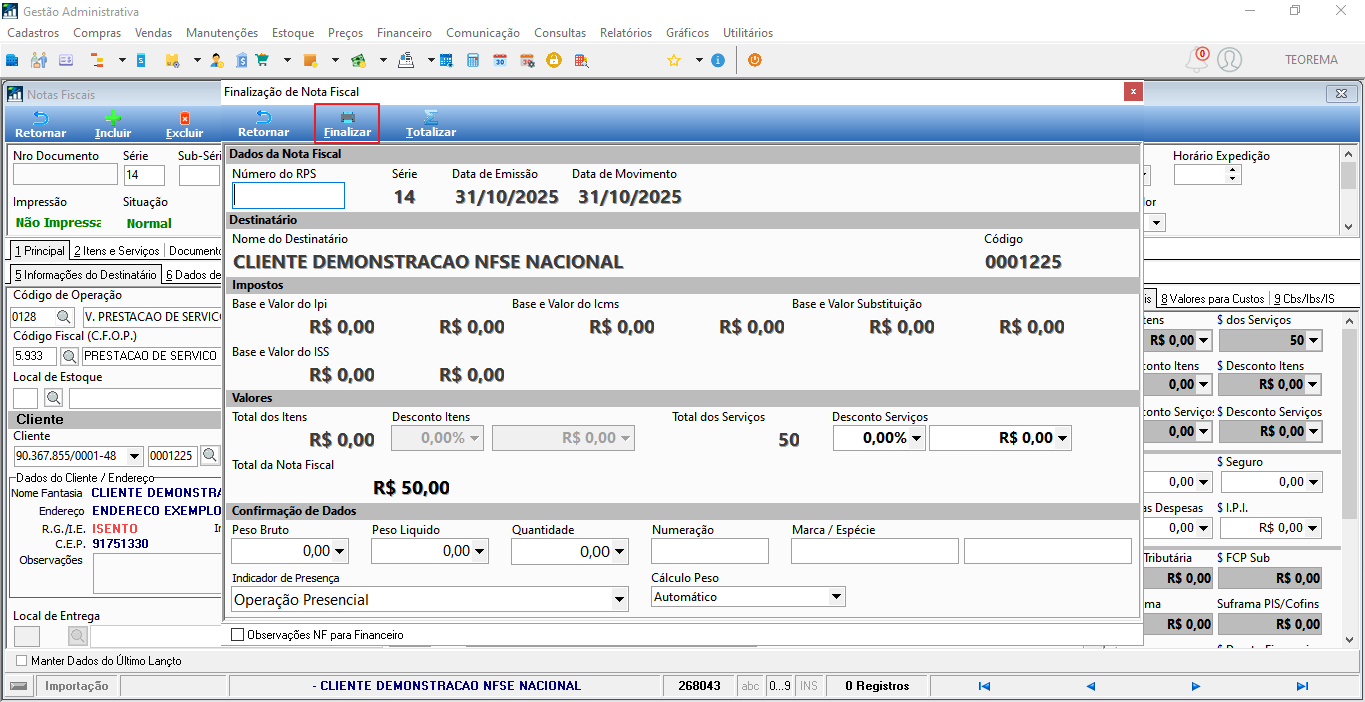The width and height of the screenshot is (1365, 702).
Task: Click the building with dollar sign icon
Action: pyautogui.click(x=241, y=60)
